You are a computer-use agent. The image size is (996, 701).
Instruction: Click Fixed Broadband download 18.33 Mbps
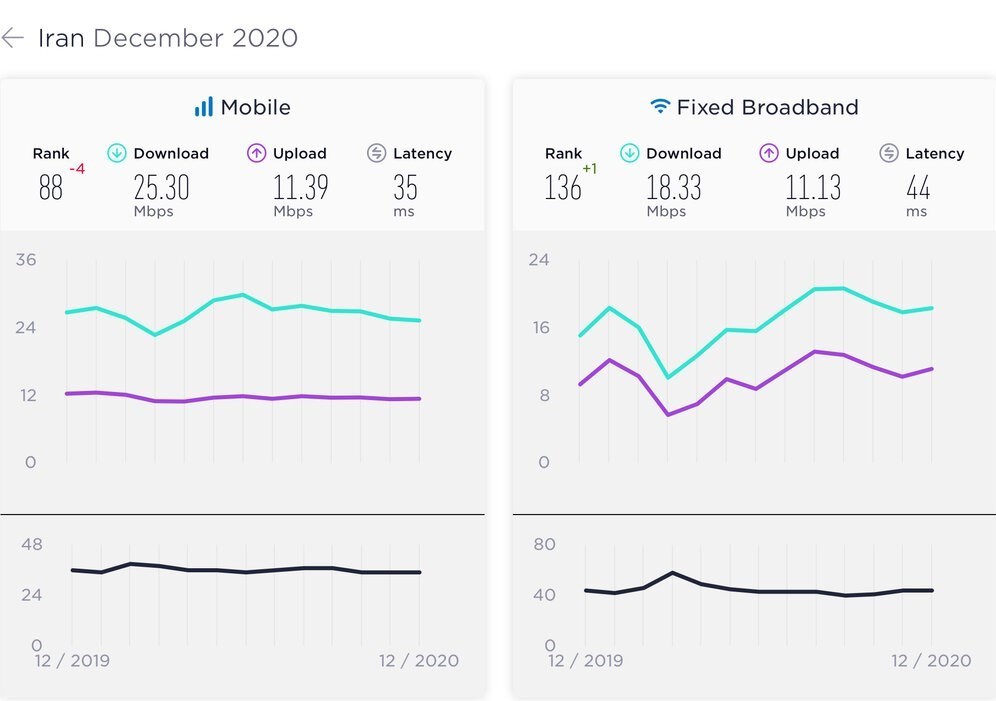tap(674, 187)
